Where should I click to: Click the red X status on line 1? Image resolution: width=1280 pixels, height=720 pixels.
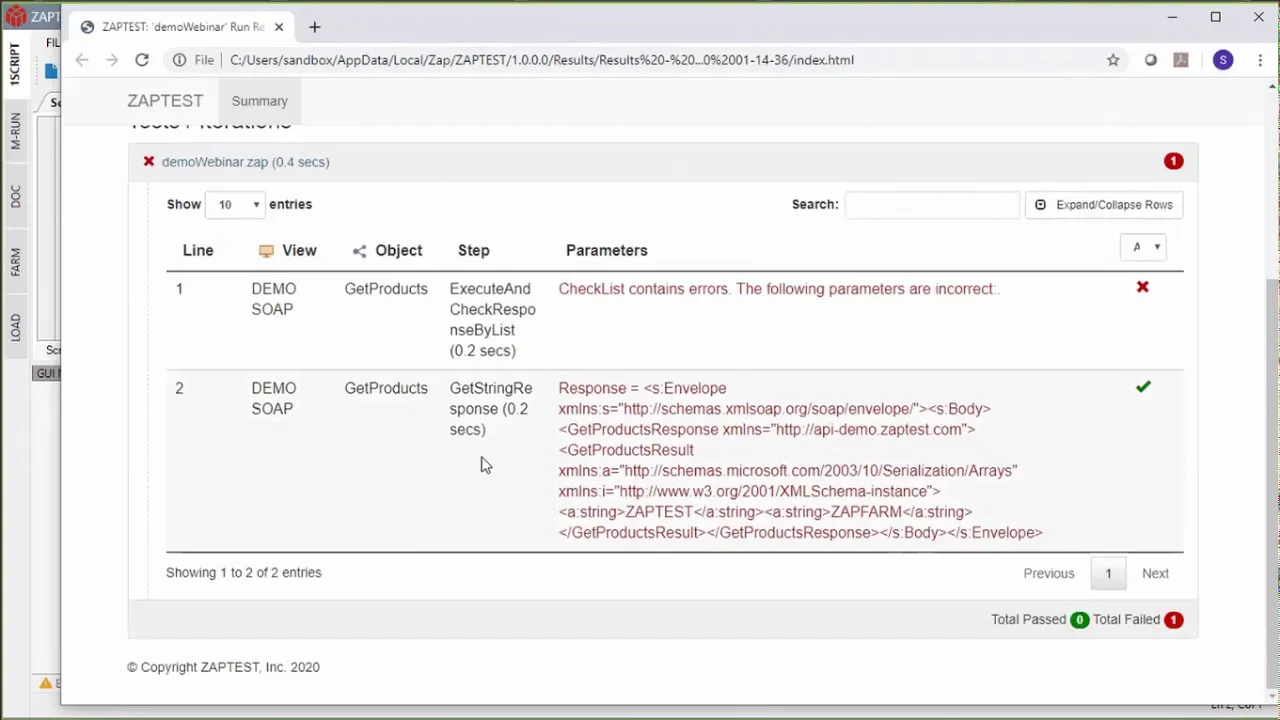point(1143,287)
